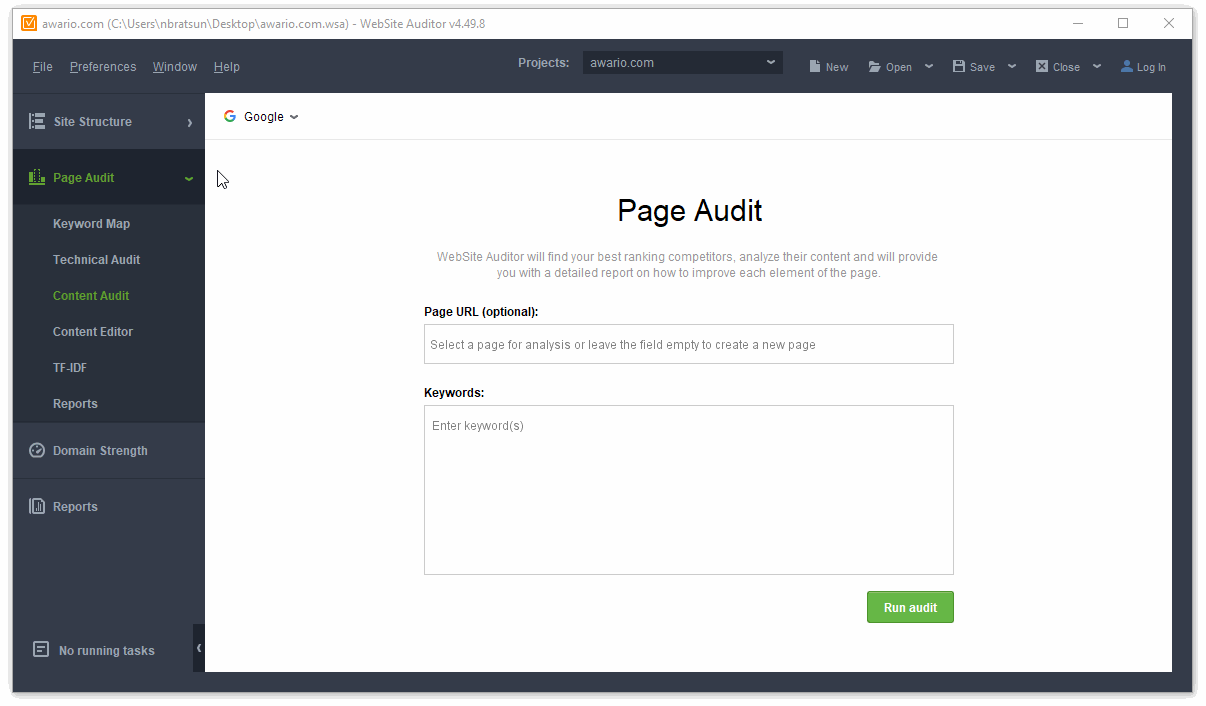Click the Site Structure sidebar icon

point(37,121)
